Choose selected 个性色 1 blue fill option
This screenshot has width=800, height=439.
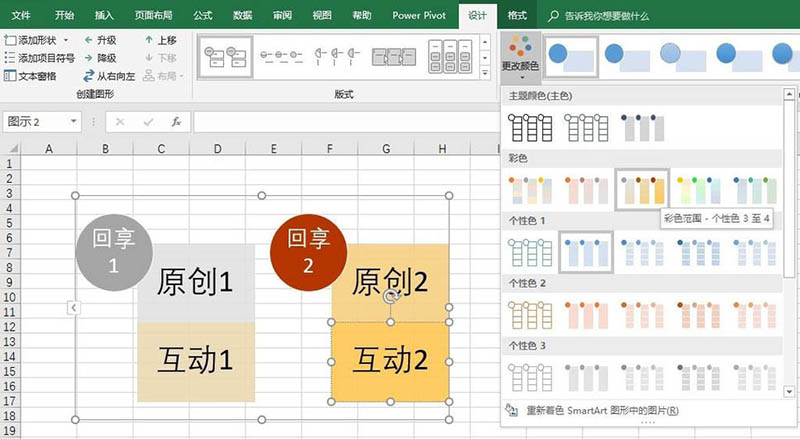586,252
